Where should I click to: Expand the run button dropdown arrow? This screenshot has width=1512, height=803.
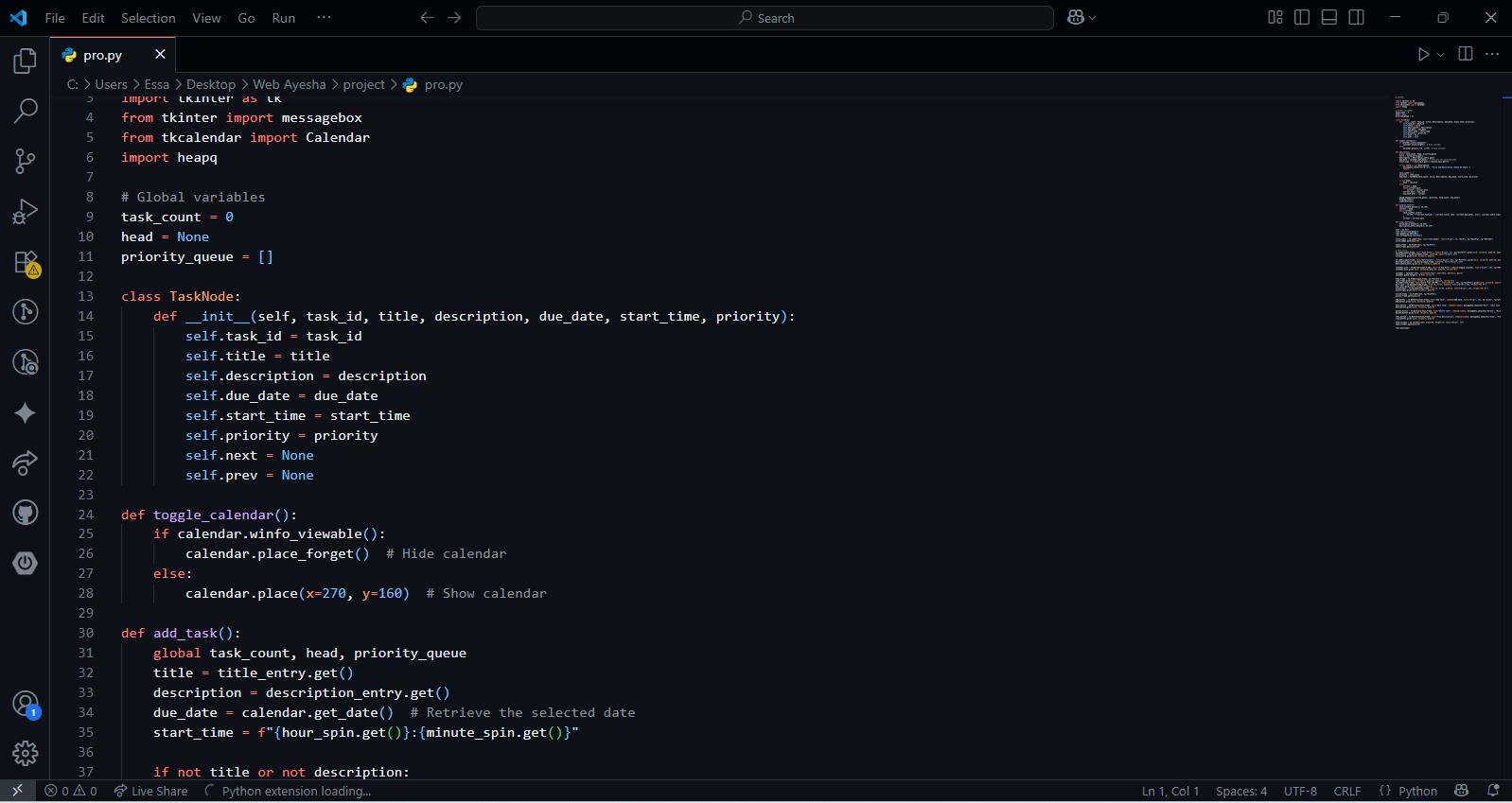click(x=1441, y=55)
